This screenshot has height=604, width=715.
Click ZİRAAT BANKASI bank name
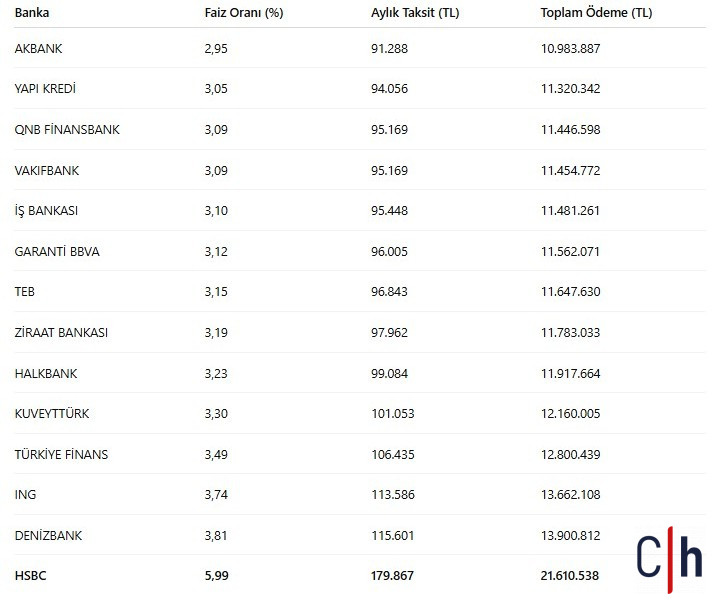pyautogui.click(x=61, y=332)
